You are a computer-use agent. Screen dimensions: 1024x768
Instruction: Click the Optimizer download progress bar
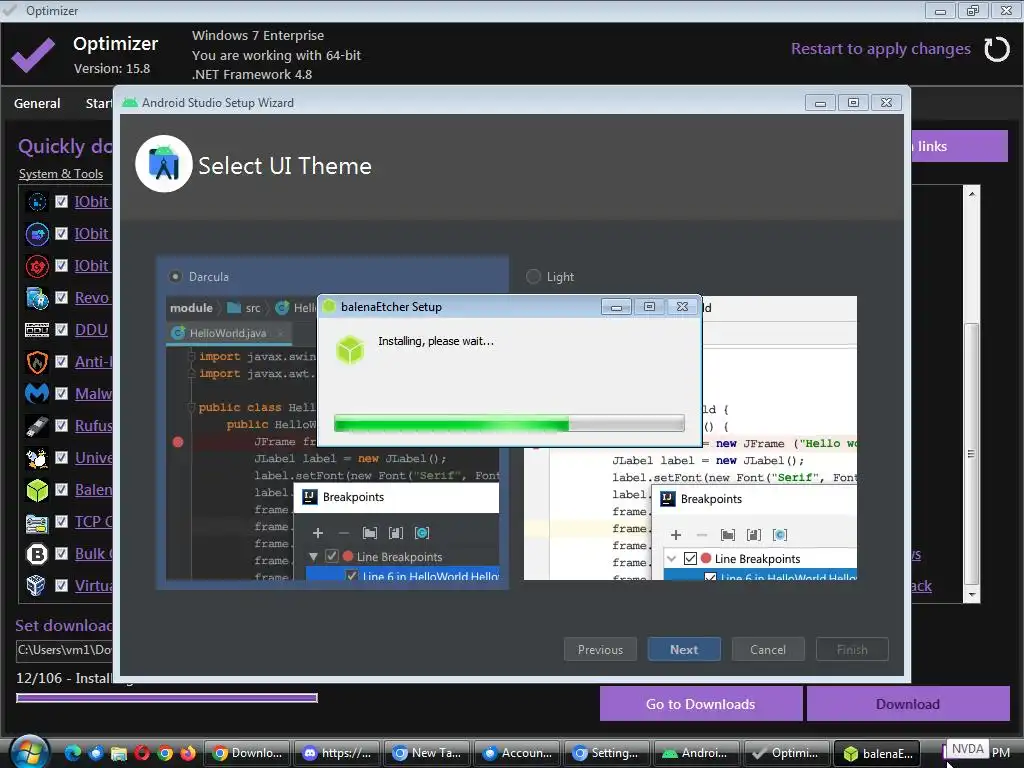tap(167, 698)
